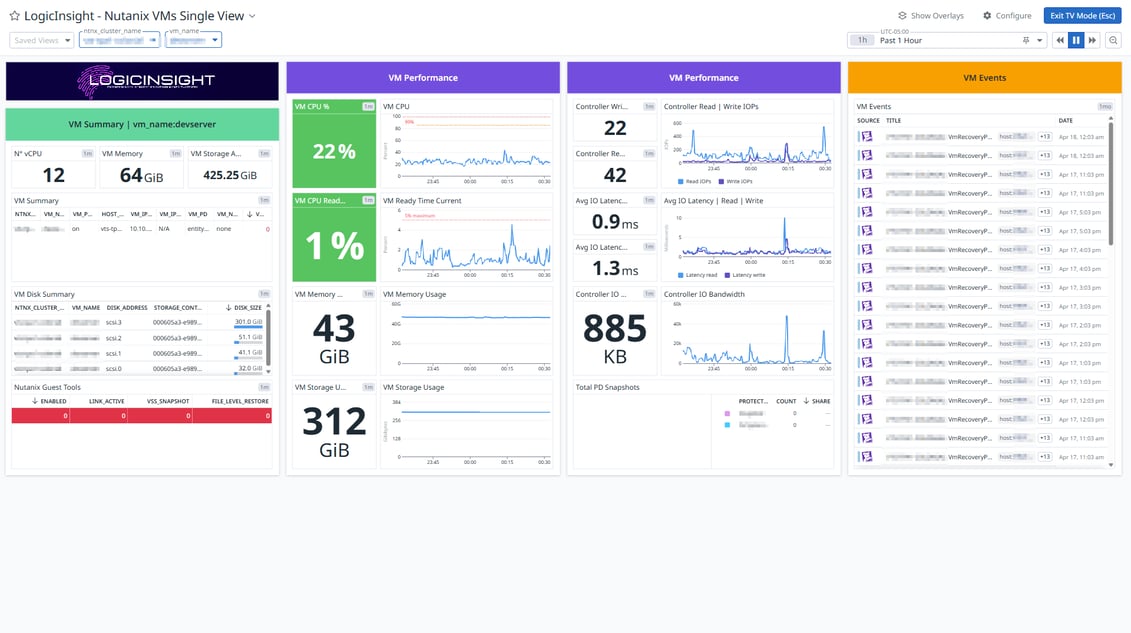
Task: Click the VM Disk Summary table scrollbar
Action: (x=268, y=337)
